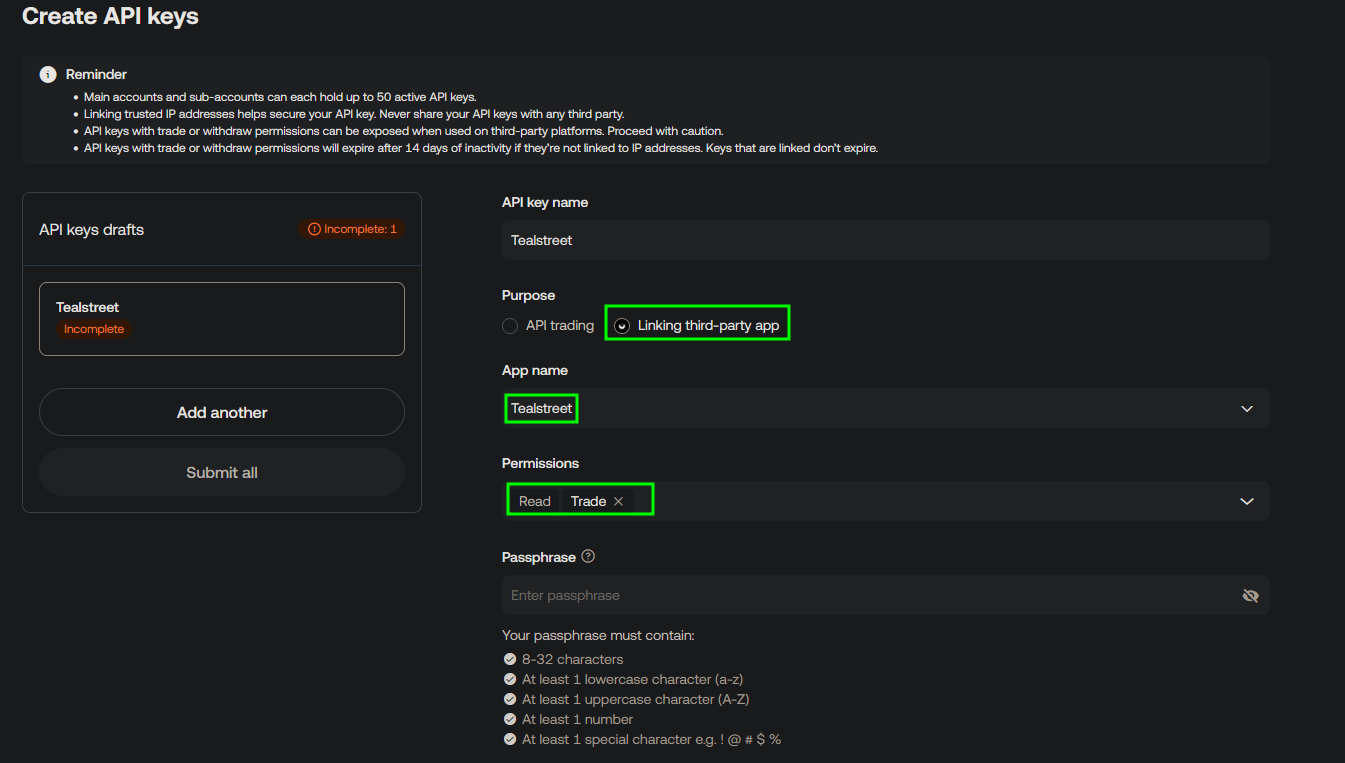Remove the Trade permission via its X icon

[617, 500]
